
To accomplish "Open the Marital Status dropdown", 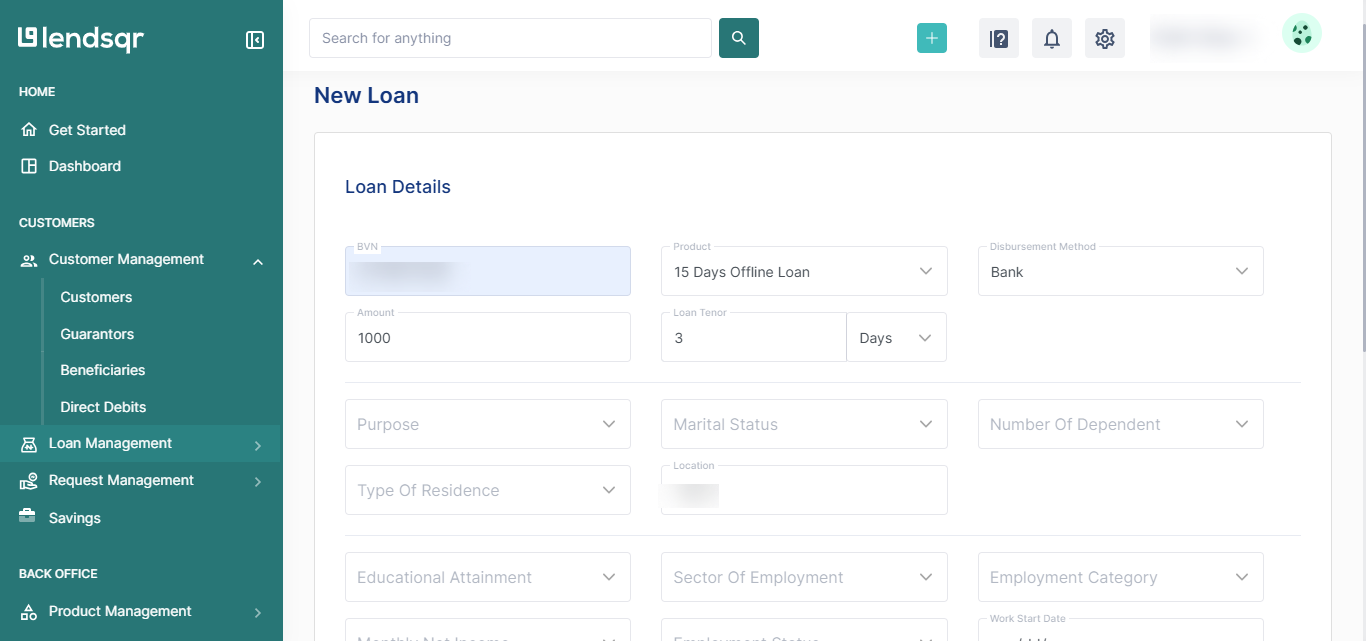I will point(804,424).
